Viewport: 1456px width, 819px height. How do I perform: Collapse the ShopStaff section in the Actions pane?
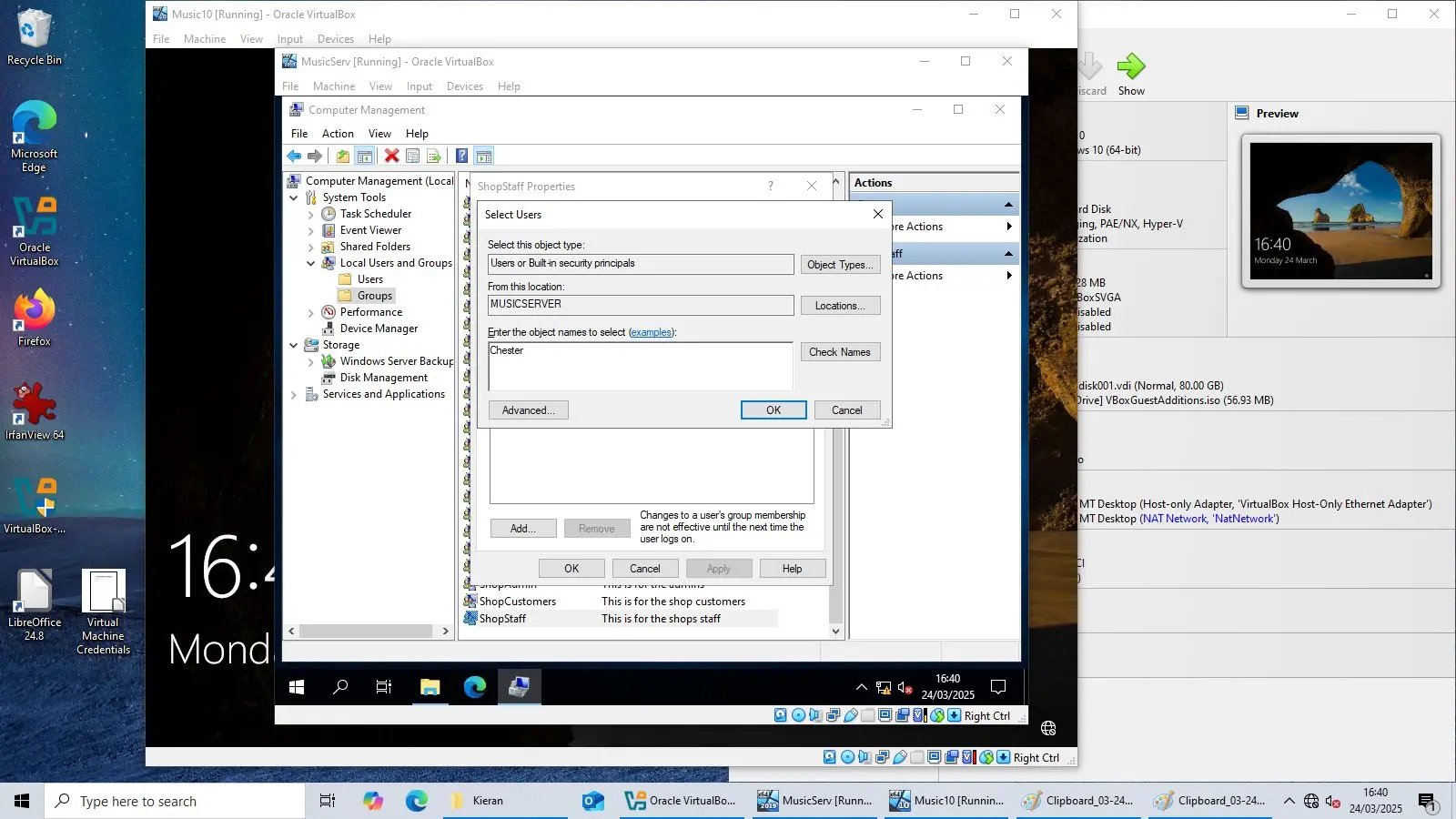coord(1008,253)
